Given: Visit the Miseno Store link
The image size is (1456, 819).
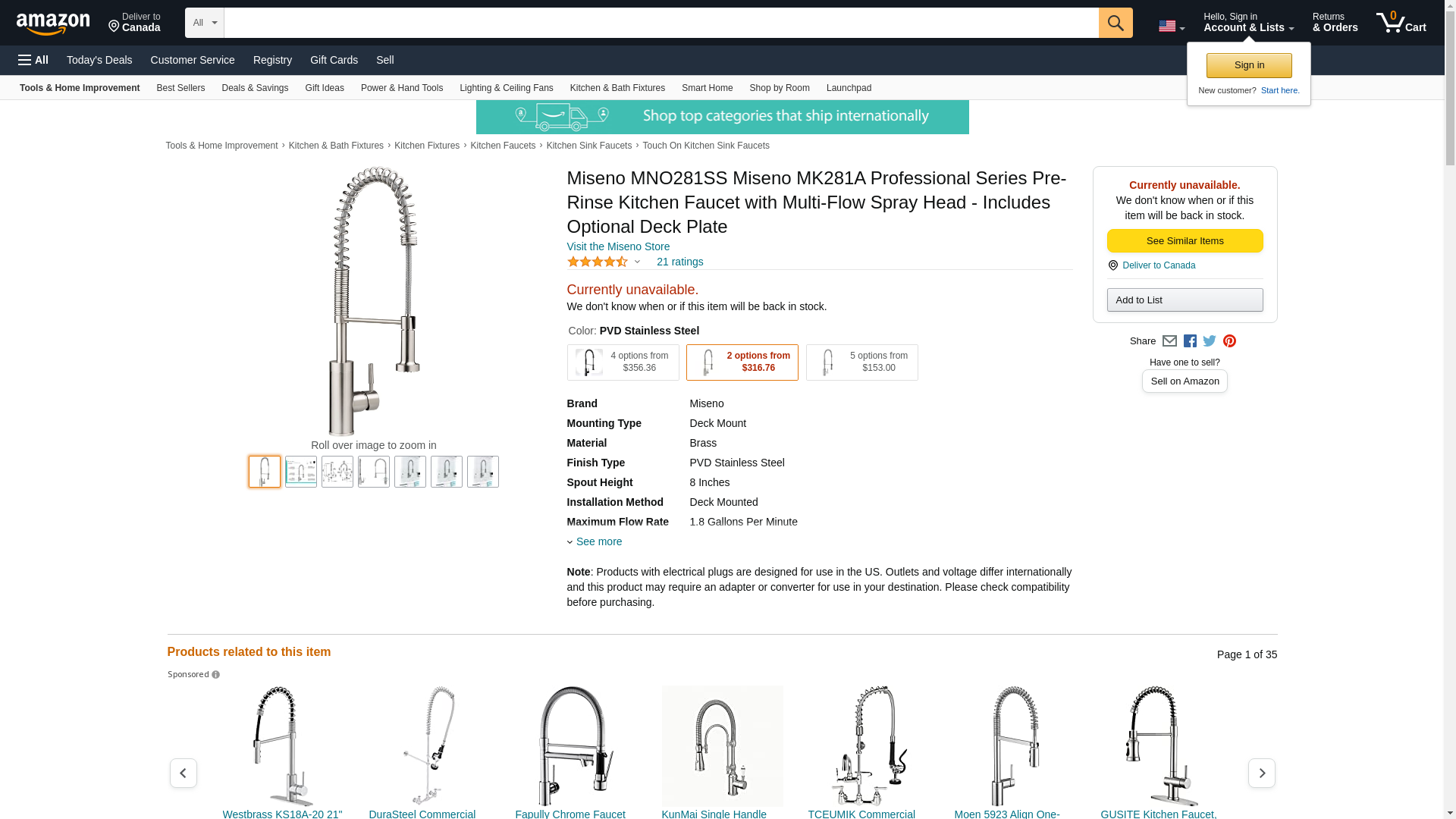Looking at the screenshot, I should tap(618, 246).
